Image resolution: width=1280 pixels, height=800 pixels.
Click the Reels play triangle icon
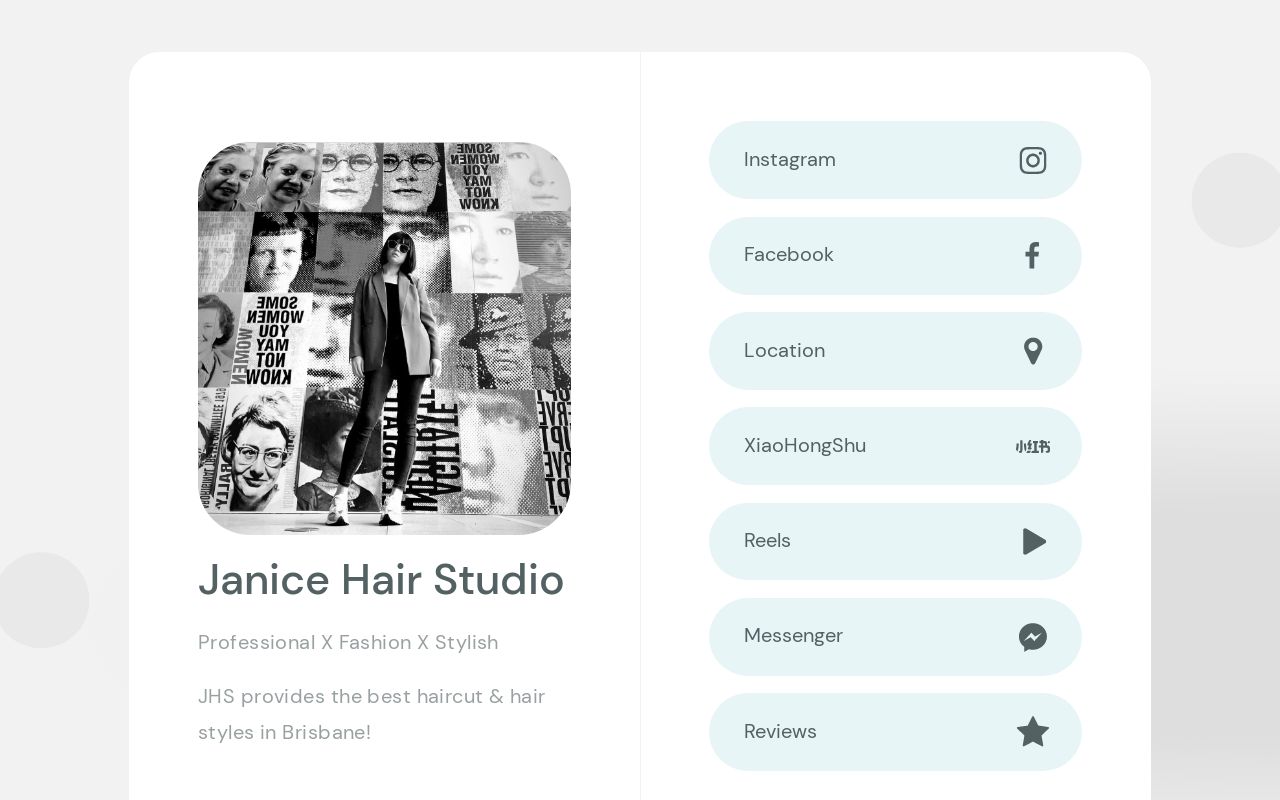point(1034,542)
